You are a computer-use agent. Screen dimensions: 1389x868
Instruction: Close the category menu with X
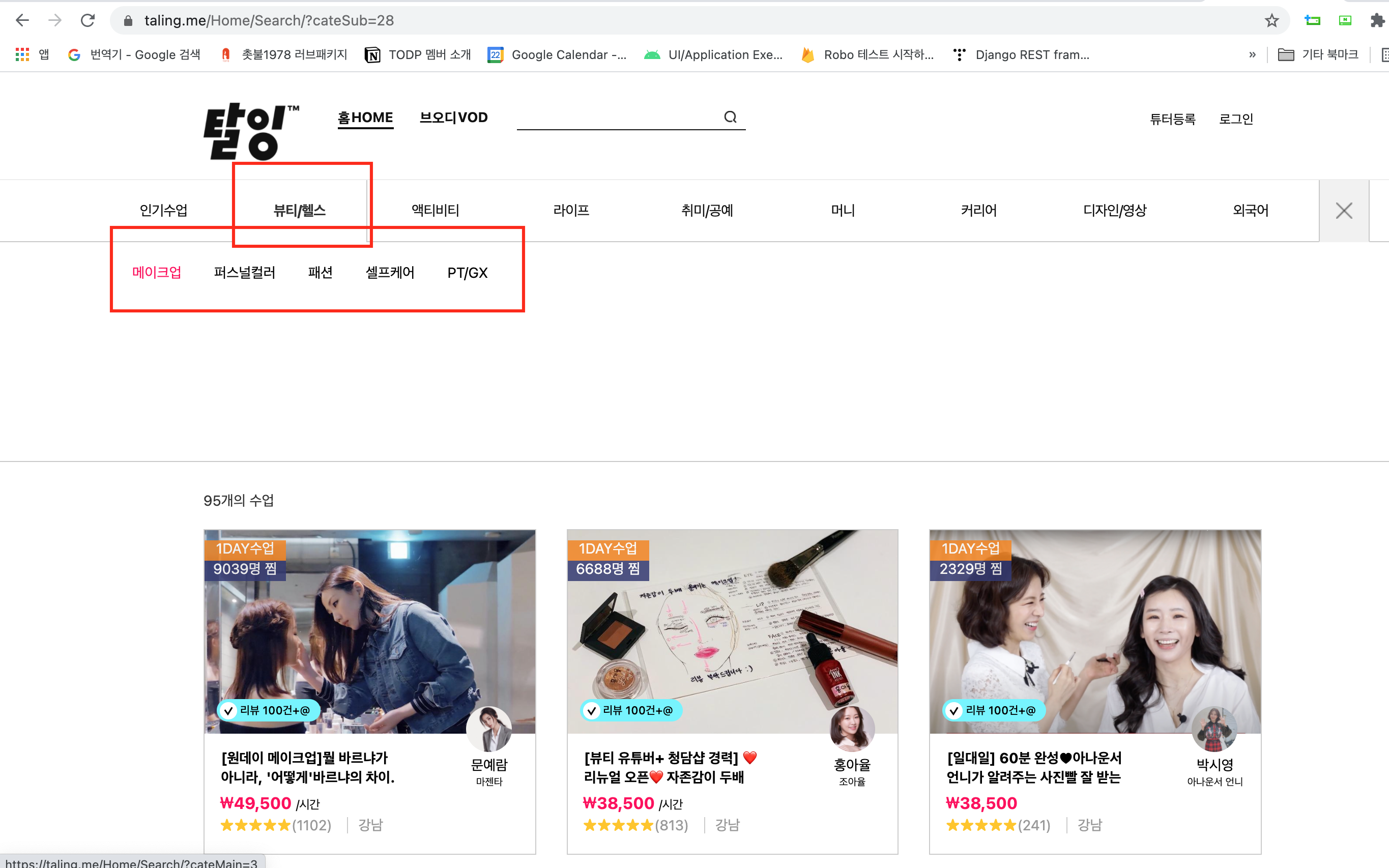[x=1343, y=211]
